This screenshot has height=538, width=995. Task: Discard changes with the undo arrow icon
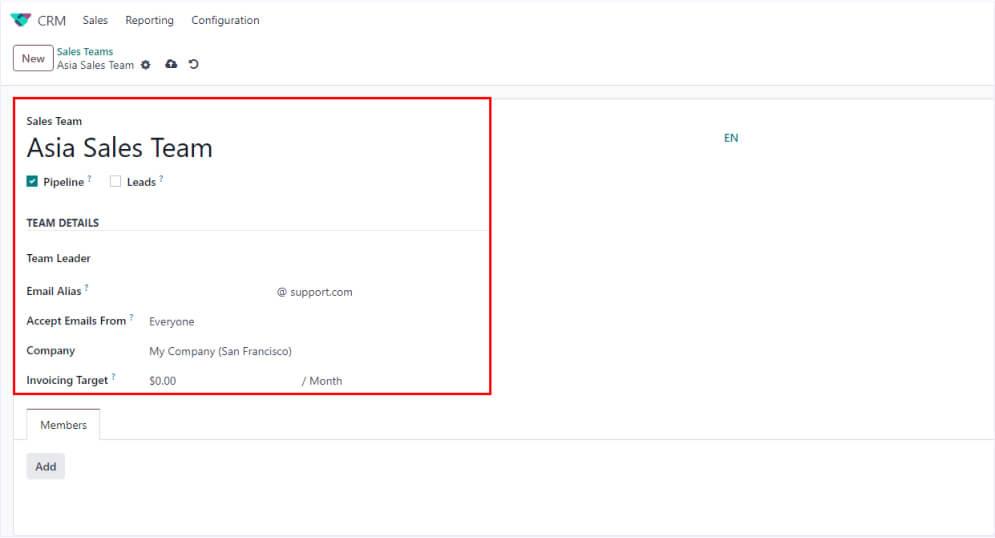(193, 65)
